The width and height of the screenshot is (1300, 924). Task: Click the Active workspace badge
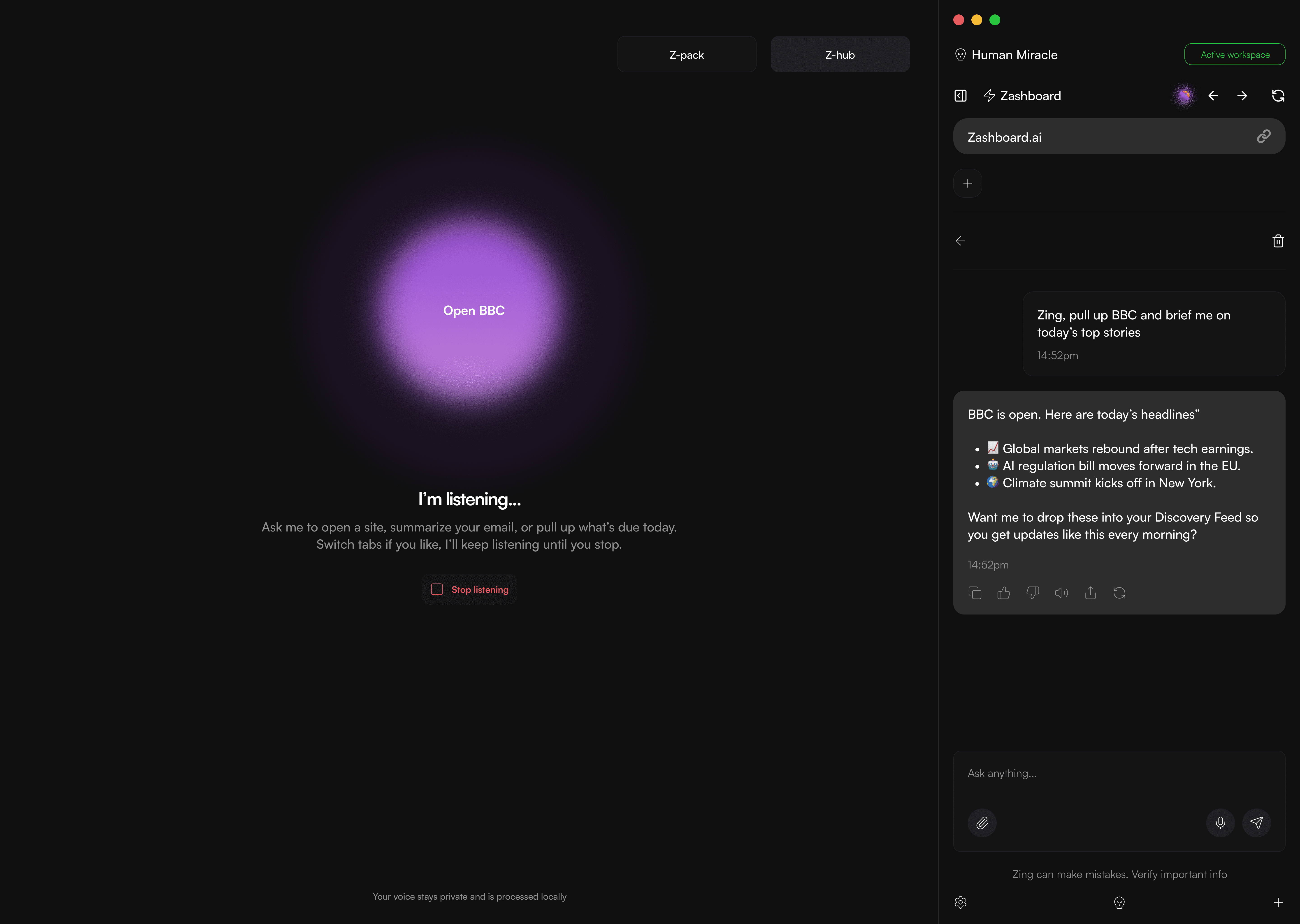point(1235,55)
